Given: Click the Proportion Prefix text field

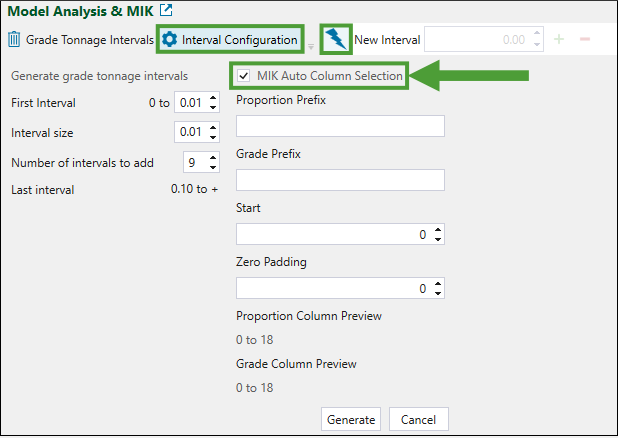Looking at the screenshot, I should pos(340,126).
